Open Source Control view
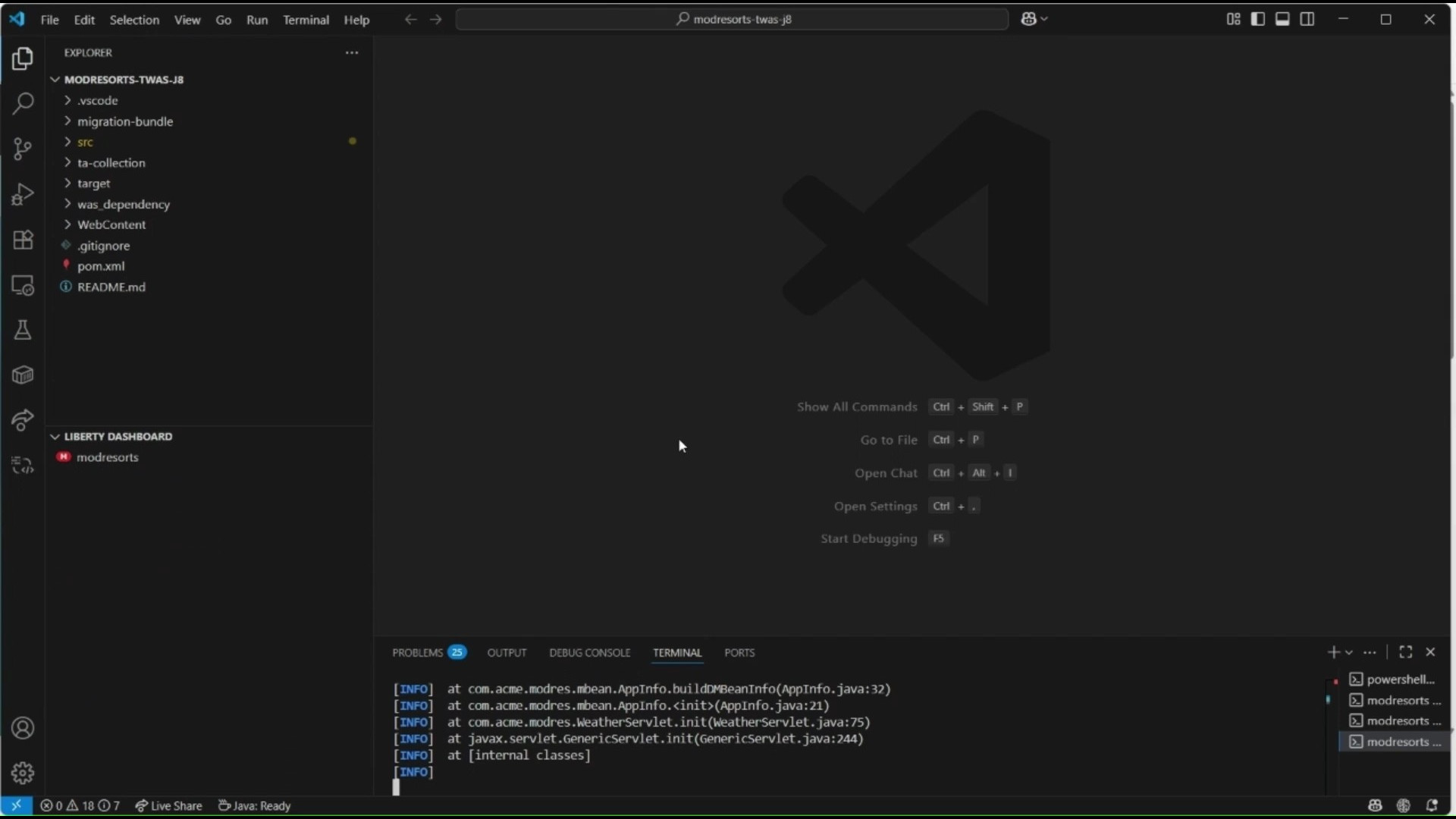This screenshot has height=819, width=1456. [23, 149]
